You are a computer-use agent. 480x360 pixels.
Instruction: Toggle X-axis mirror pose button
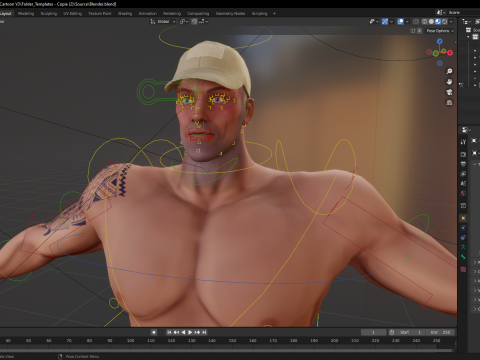point(419,31)
